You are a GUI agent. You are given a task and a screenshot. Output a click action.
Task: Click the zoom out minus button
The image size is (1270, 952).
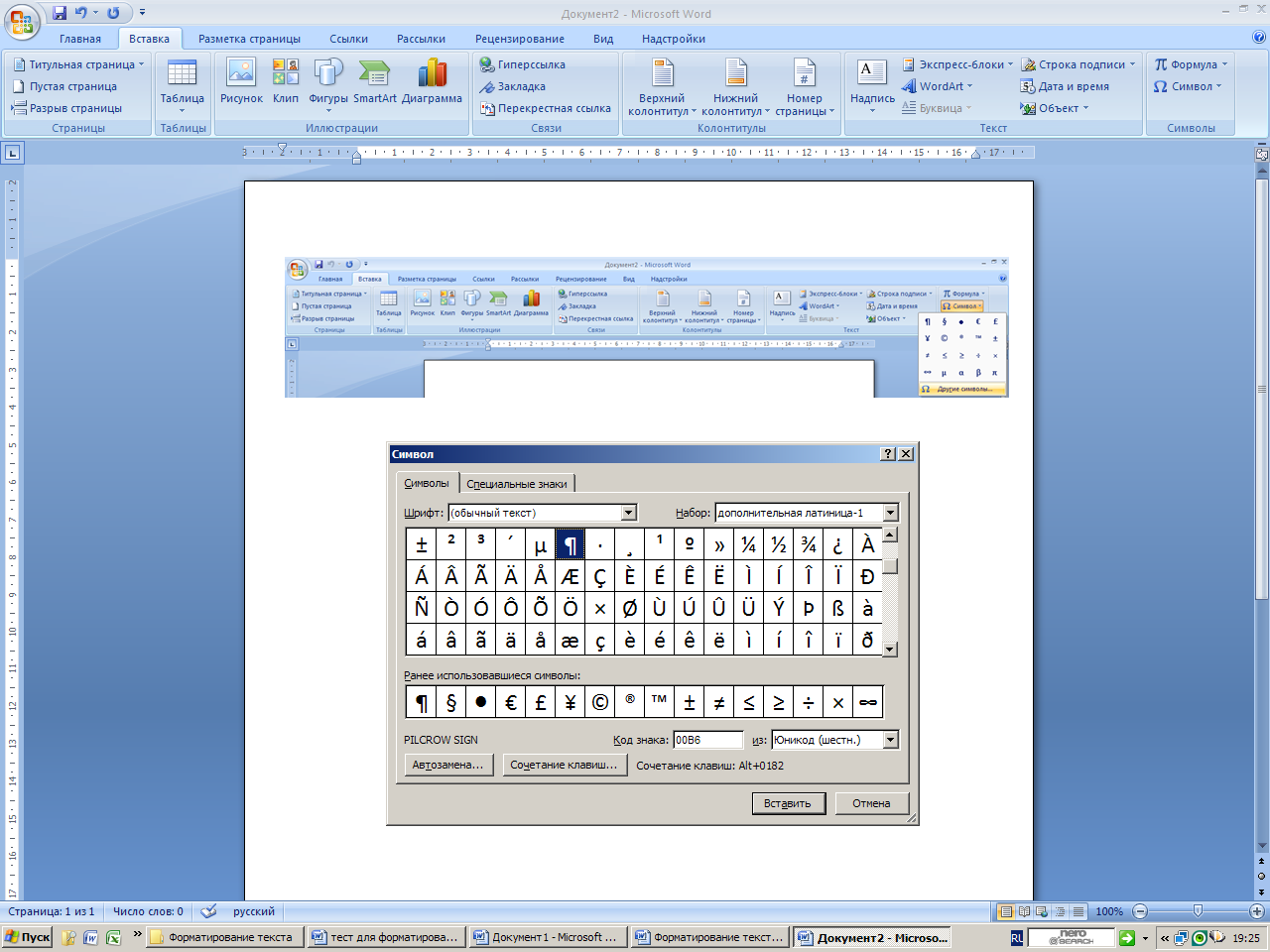coord(1140,911)
